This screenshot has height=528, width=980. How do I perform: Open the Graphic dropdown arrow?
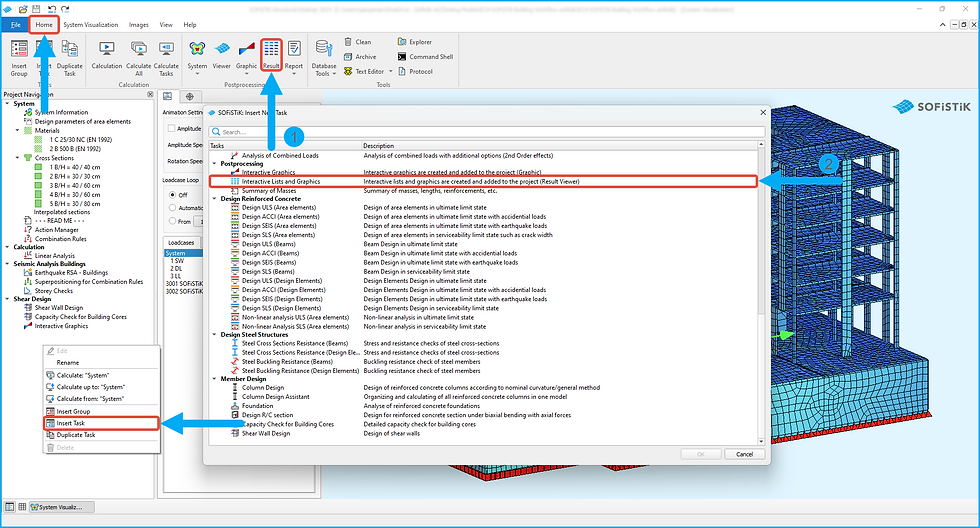point(246,74)
